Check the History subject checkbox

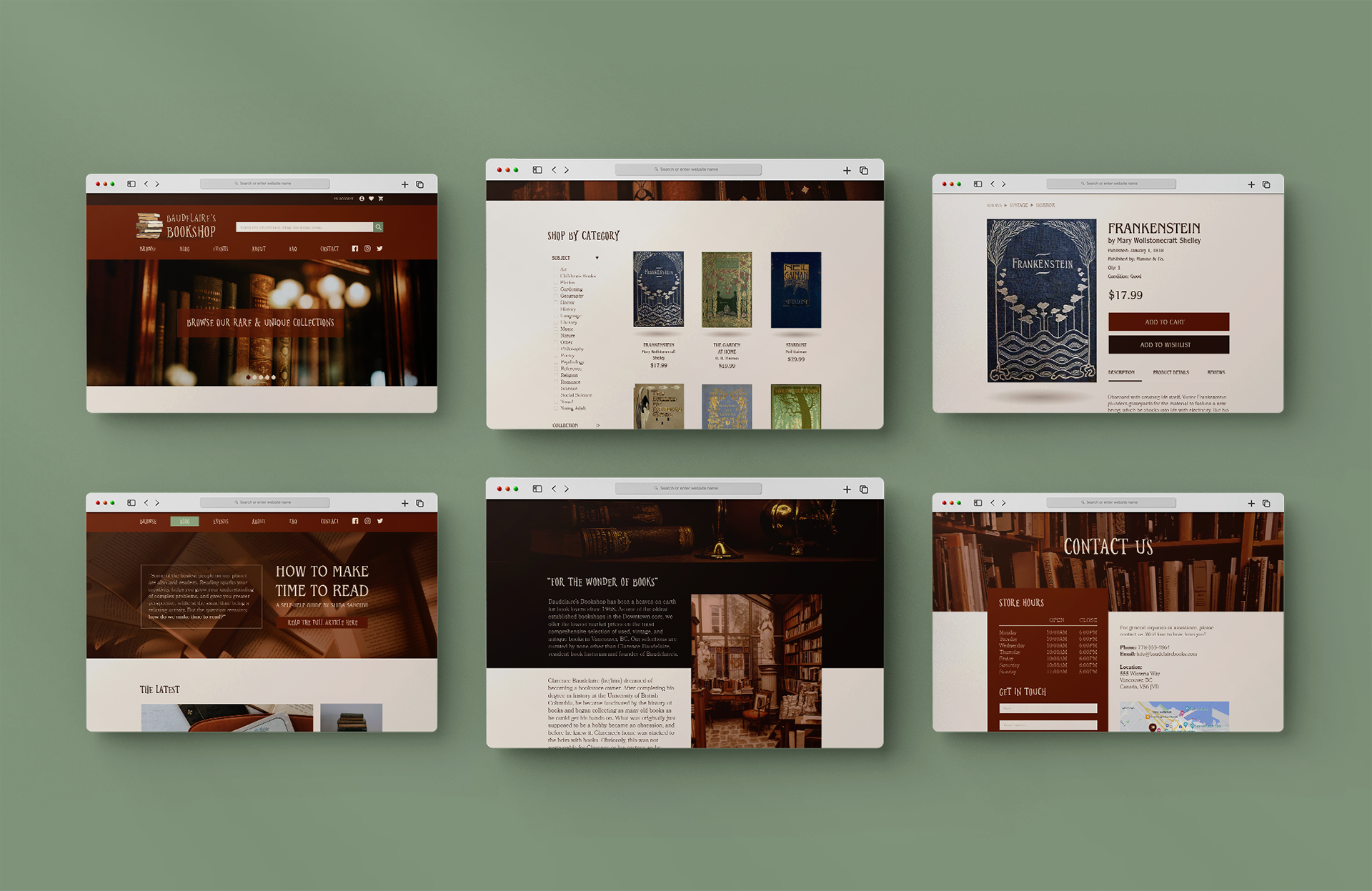556,309
